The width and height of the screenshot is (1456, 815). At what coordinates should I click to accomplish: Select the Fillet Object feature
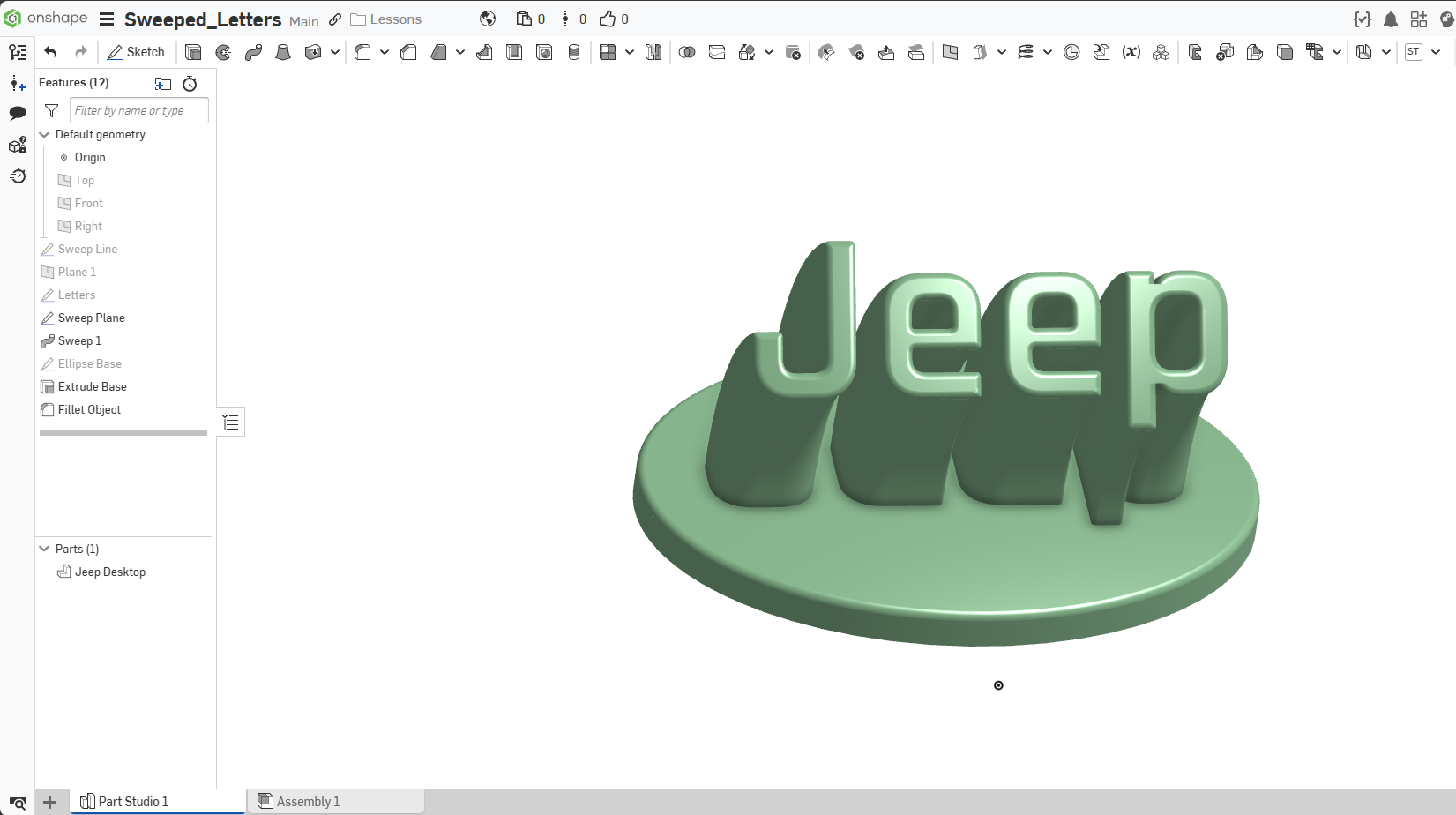point(89,410)
